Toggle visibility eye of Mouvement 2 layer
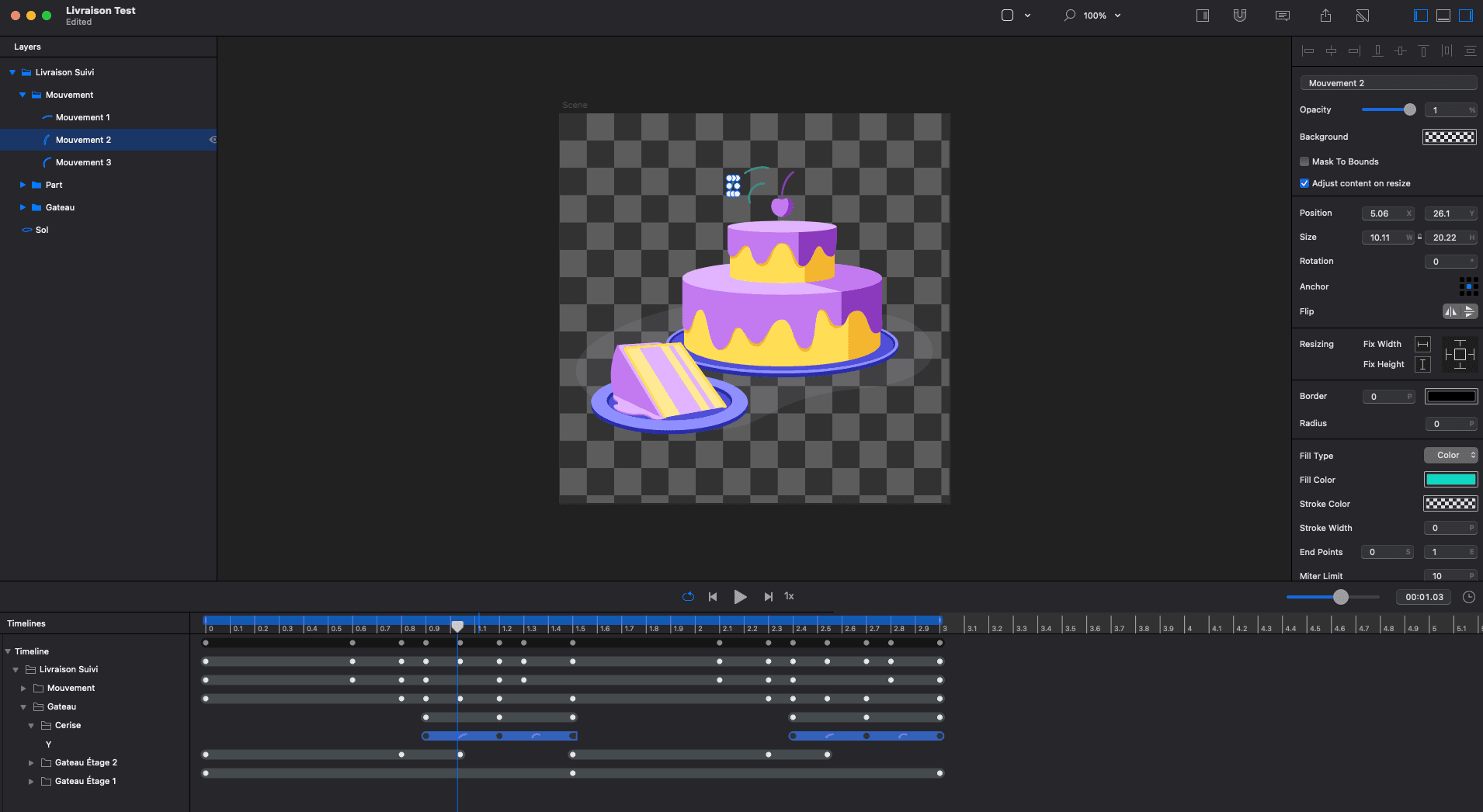Viewport: 1483px width, 812px height. (213, 140)
